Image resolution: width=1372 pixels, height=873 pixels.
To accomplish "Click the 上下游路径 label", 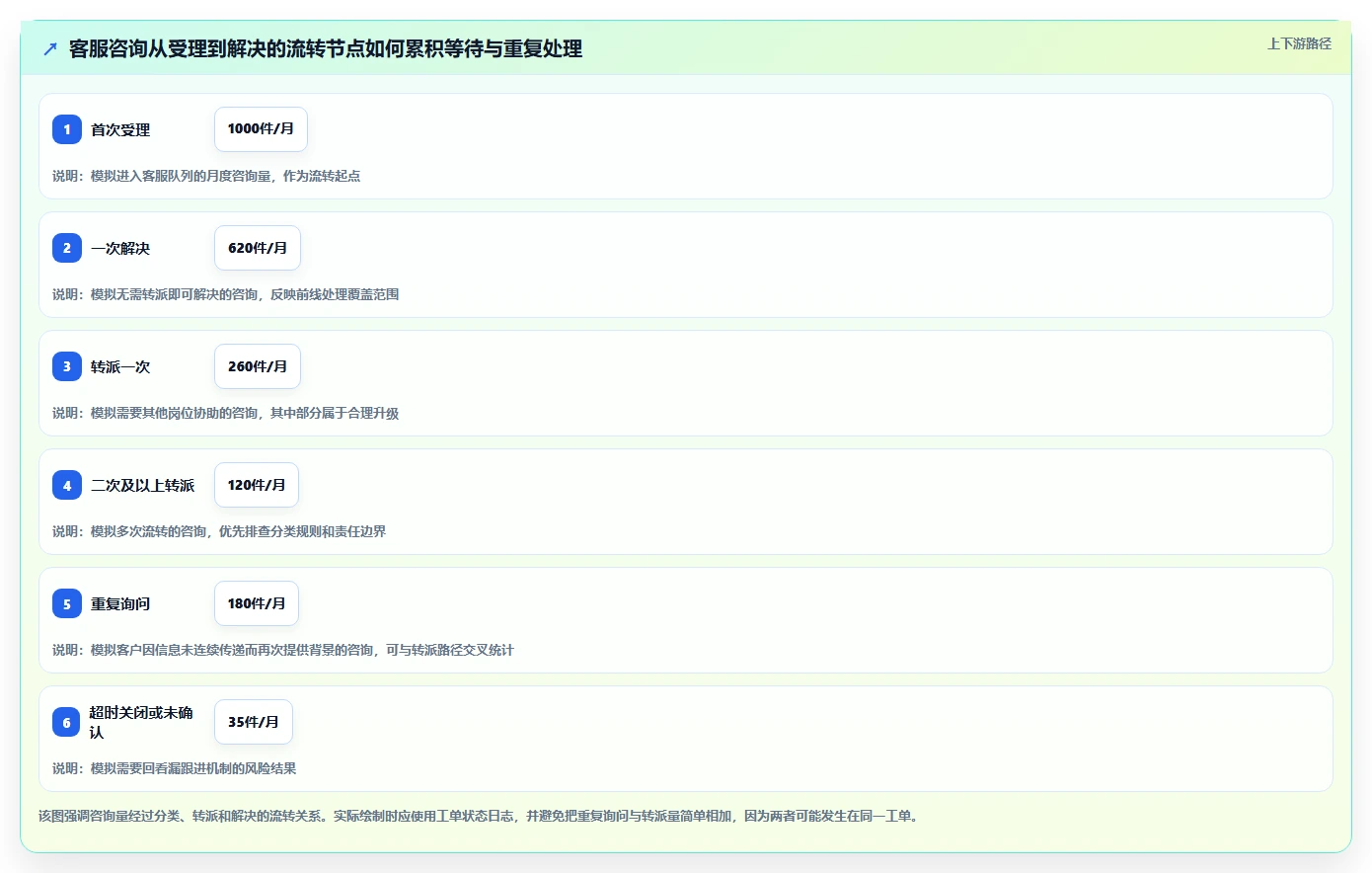I will pyautogui.click(x=1299, y=43).
